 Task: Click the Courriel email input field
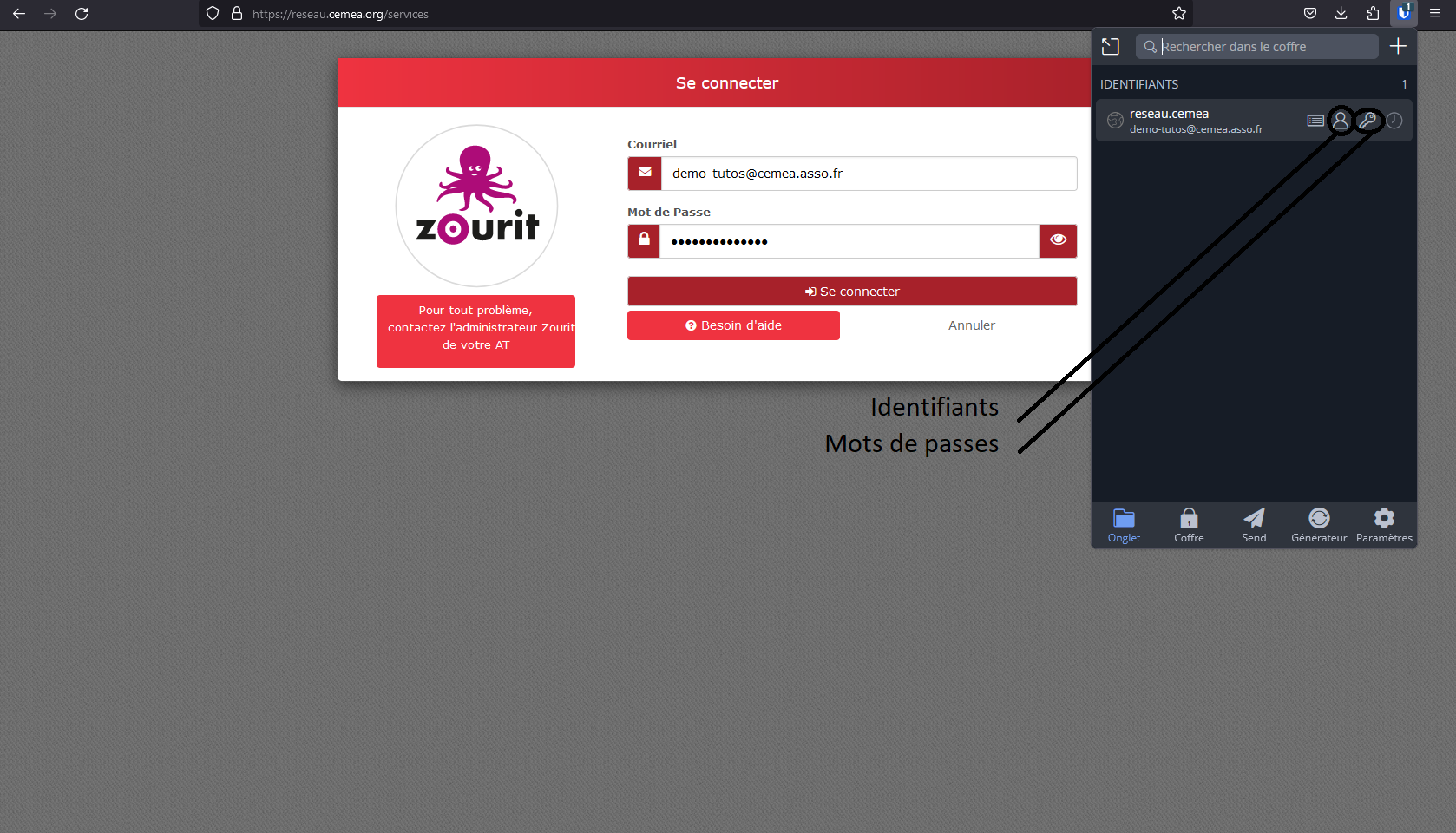pos(869,174)
